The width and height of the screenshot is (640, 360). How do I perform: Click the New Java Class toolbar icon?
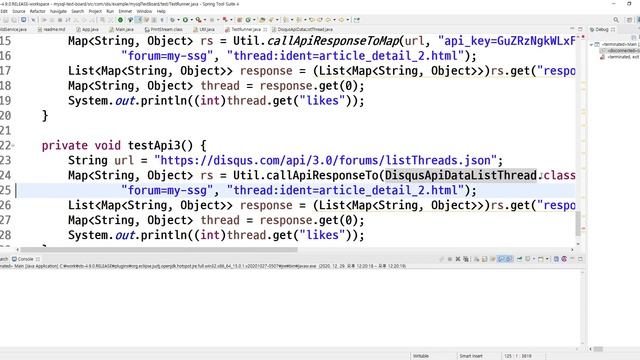point(248,20)
